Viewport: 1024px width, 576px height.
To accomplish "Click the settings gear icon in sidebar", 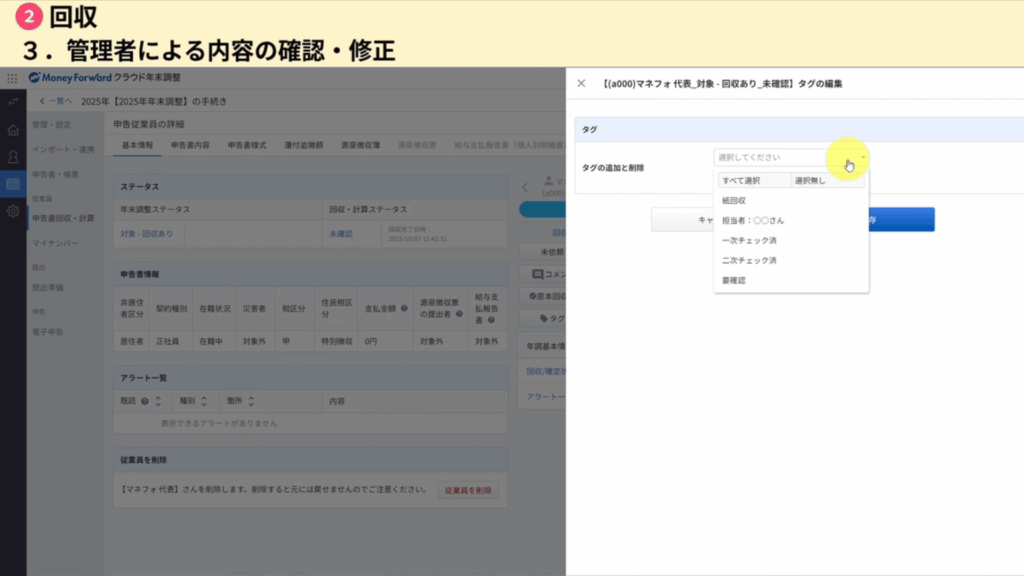I will click(x=13, y=211).
